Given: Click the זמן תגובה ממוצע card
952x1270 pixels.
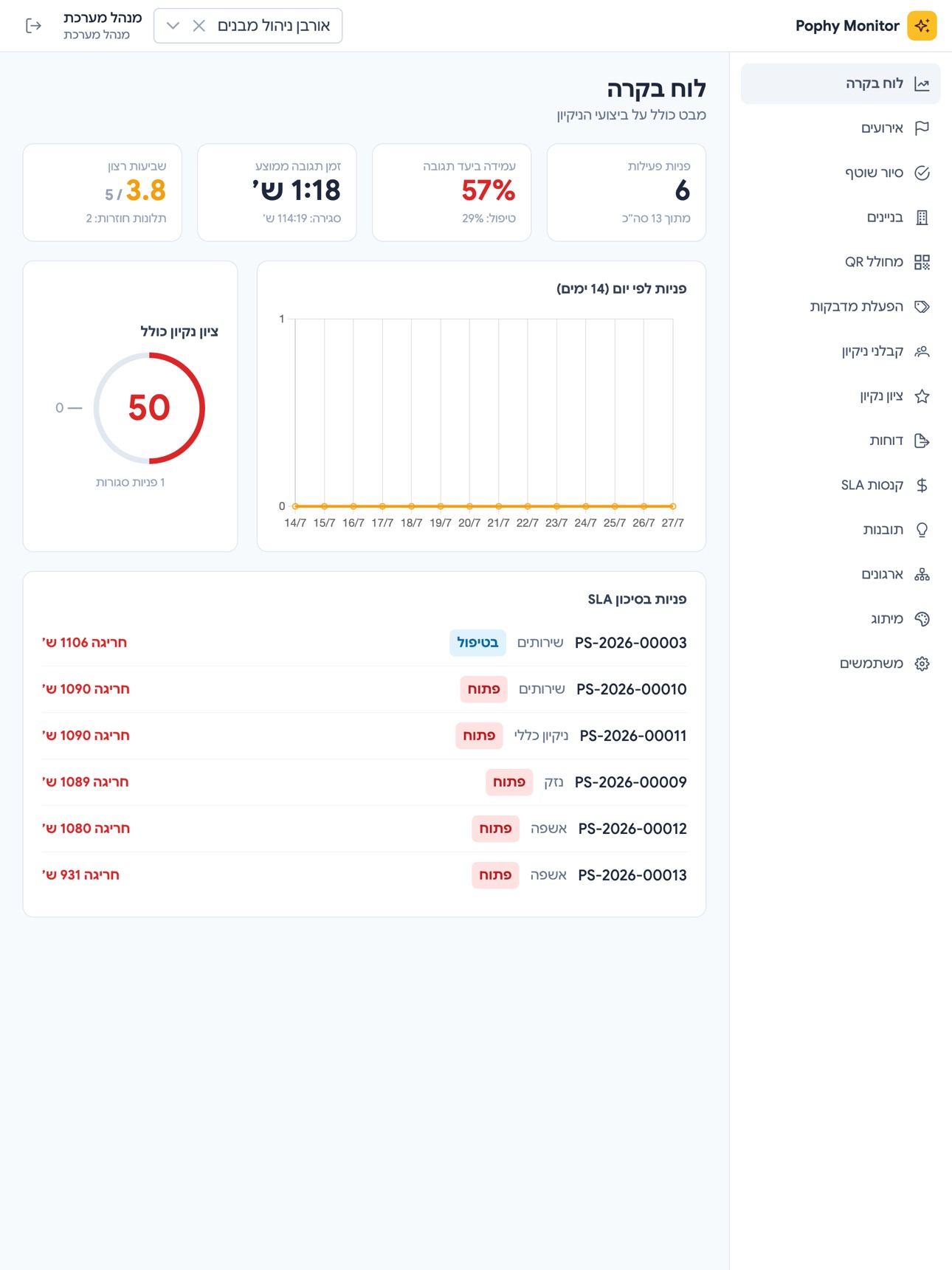Looking at the screenshot, I should click(x=277, y=193).
